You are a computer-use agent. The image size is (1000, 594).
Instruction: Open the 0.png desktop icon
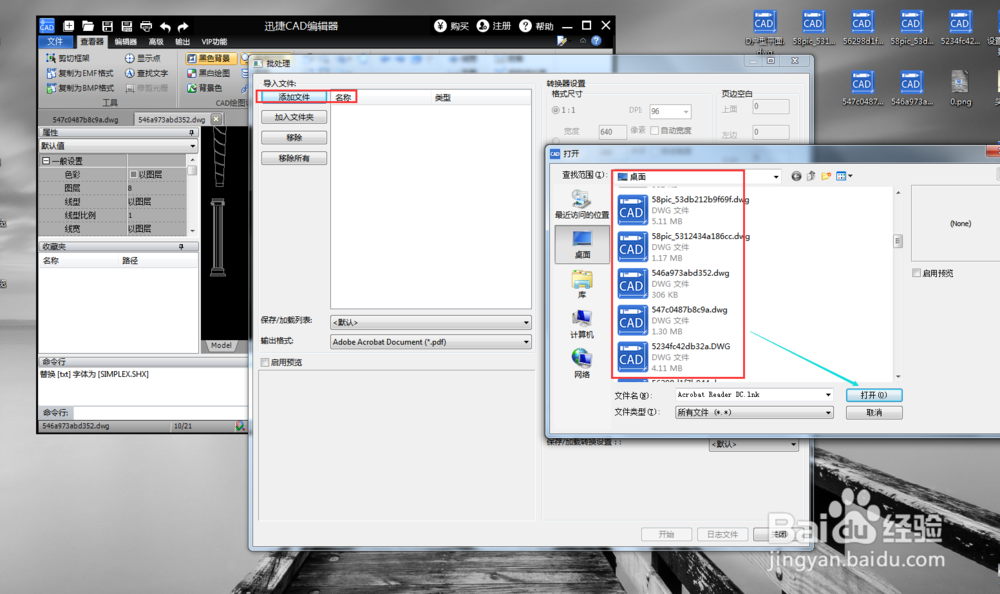tap(960, 88)
